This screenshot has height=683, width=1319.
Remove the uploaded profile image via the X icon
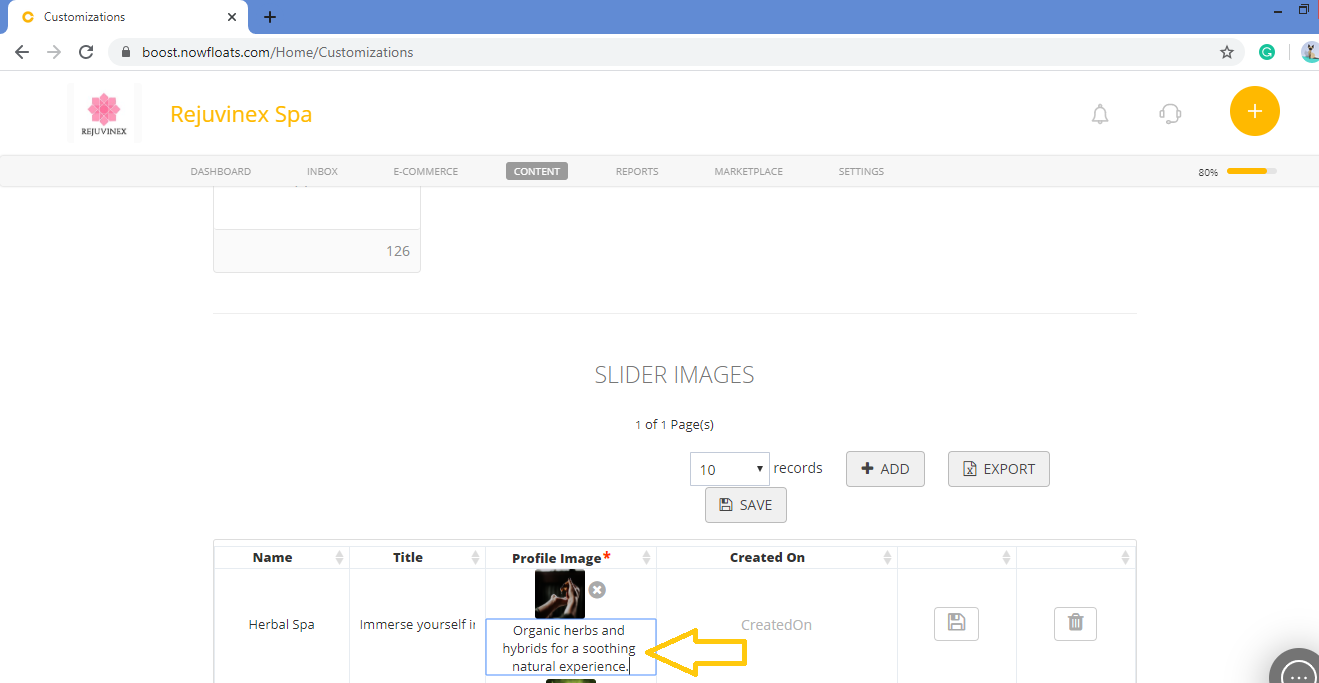pyautogui.click(x=597, y=590)
